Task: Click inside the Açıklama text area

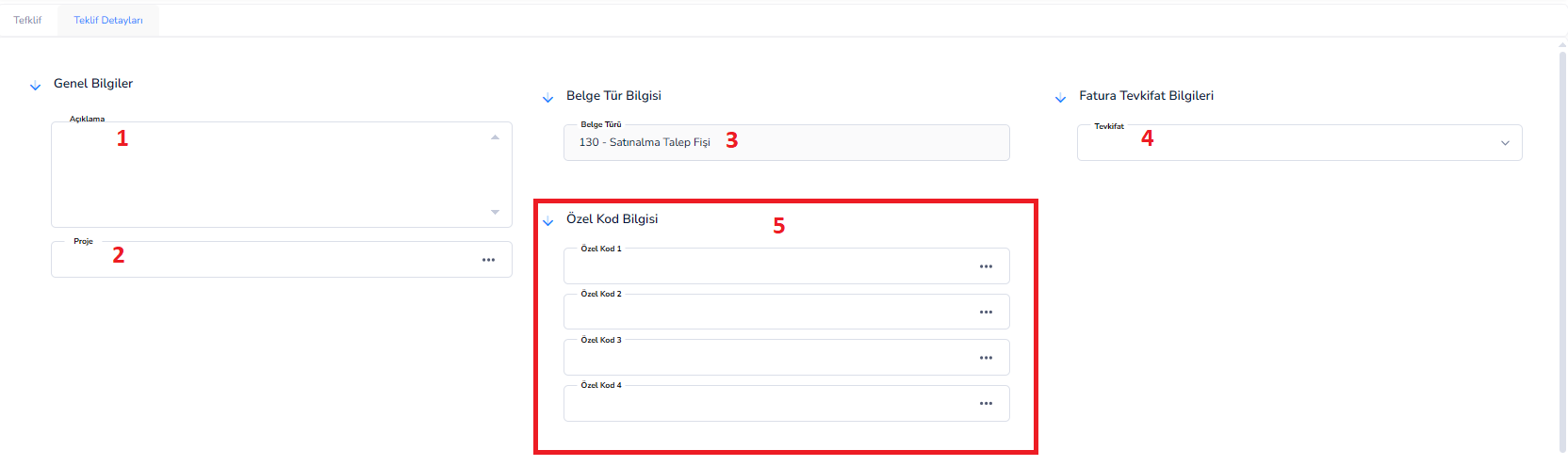Action: (x=282, y=174)
